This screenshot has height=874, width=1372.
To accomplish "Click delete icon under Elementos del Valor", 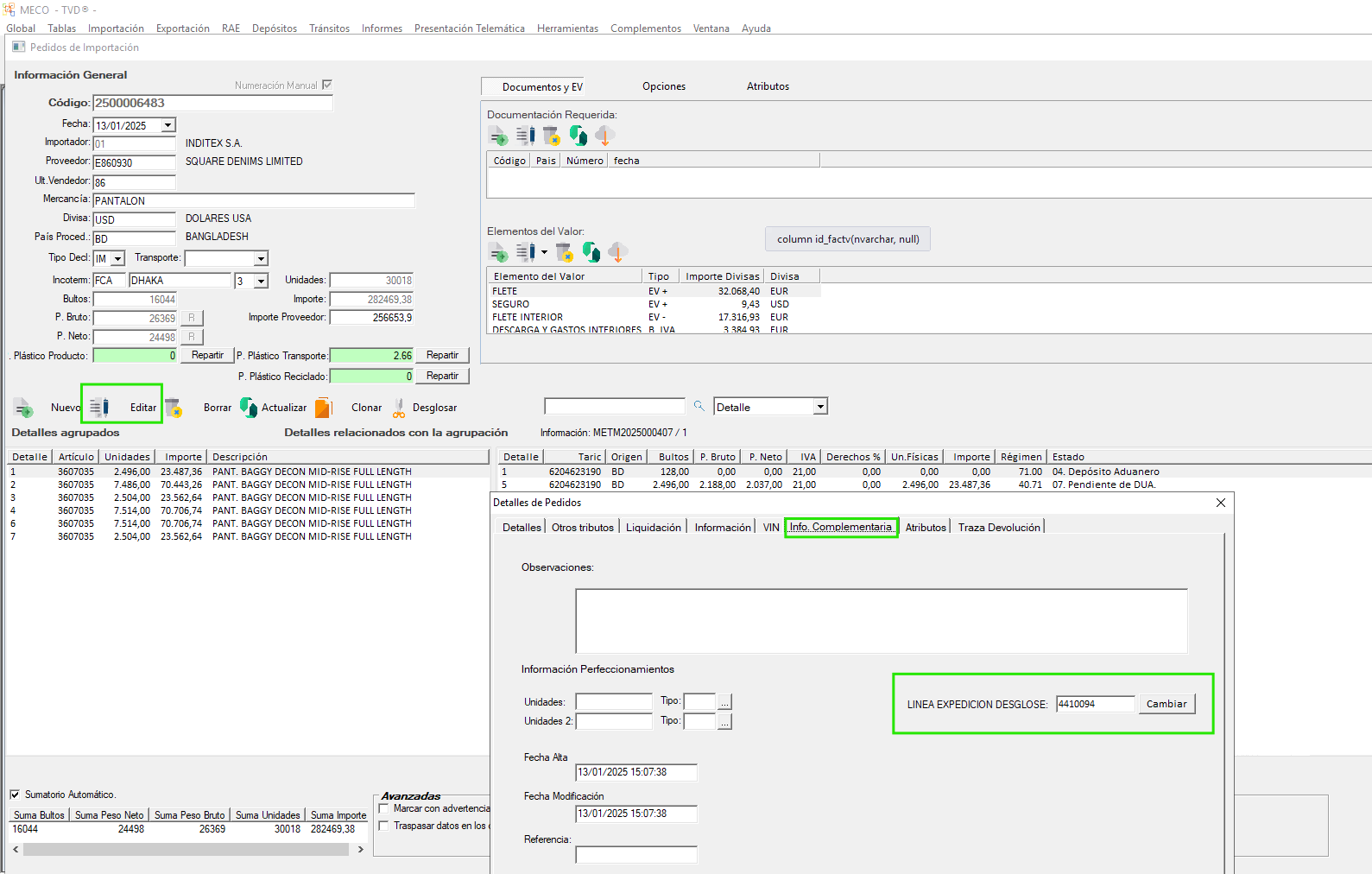I will 564,252.
